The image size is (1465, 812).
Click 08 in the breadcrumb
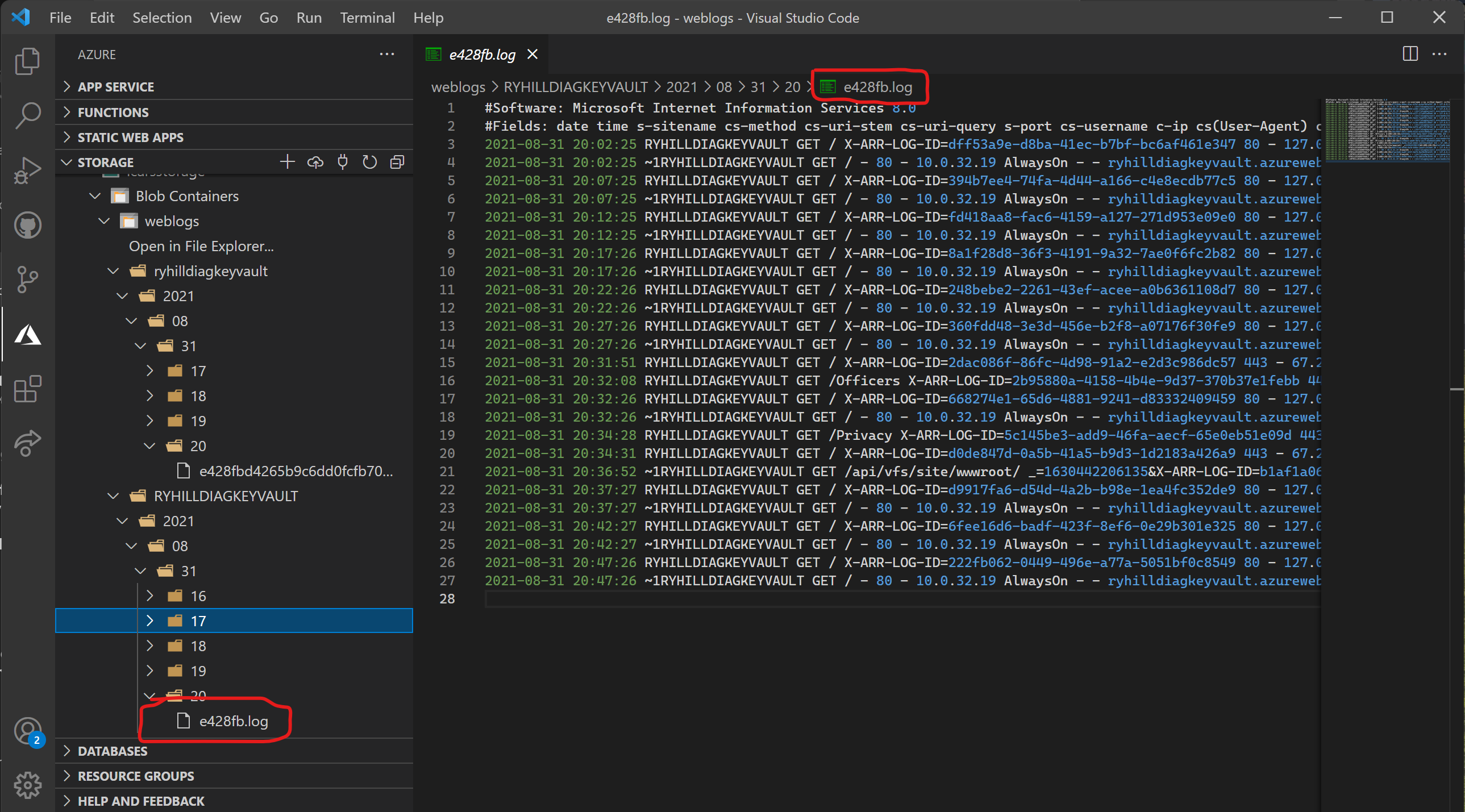tap(723, 87)
